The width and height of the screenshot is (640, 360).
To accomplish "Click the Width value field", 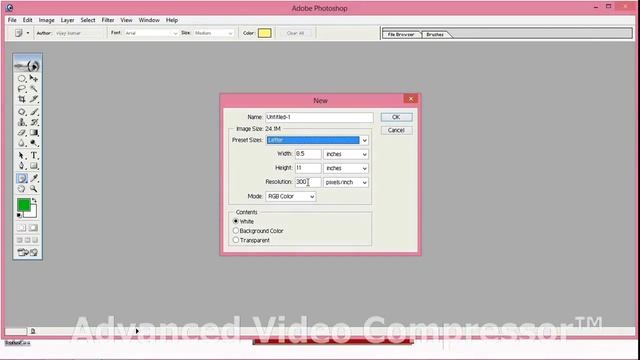I will [308, 154].
